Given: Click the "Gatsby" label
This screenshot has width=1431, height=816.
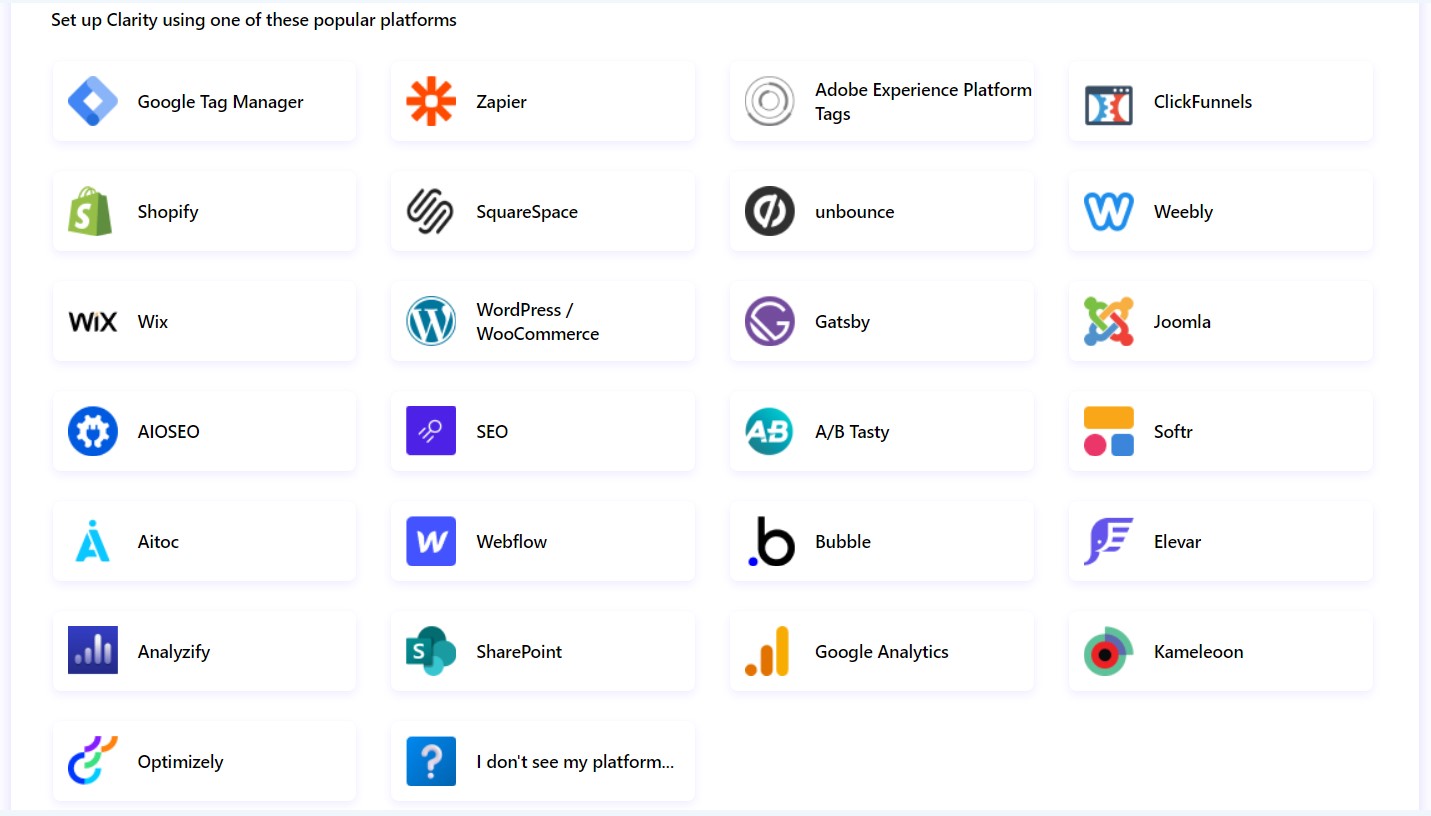Looking at the screenshot, I should pos(842,322).
